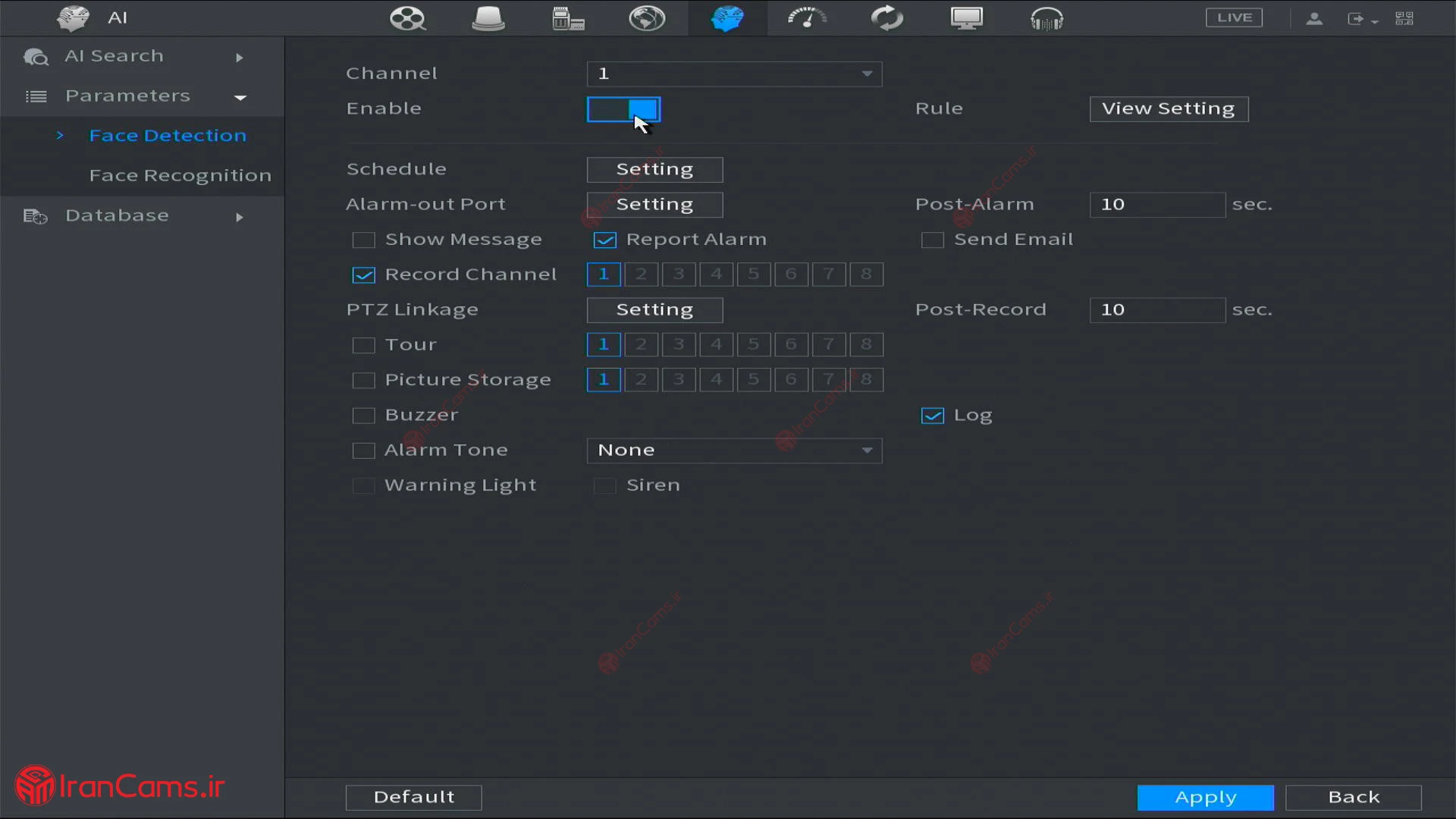Enable the Buzzer checkbox
The height and width of the screenshot is (819, 1456).
tap(364, 416)
